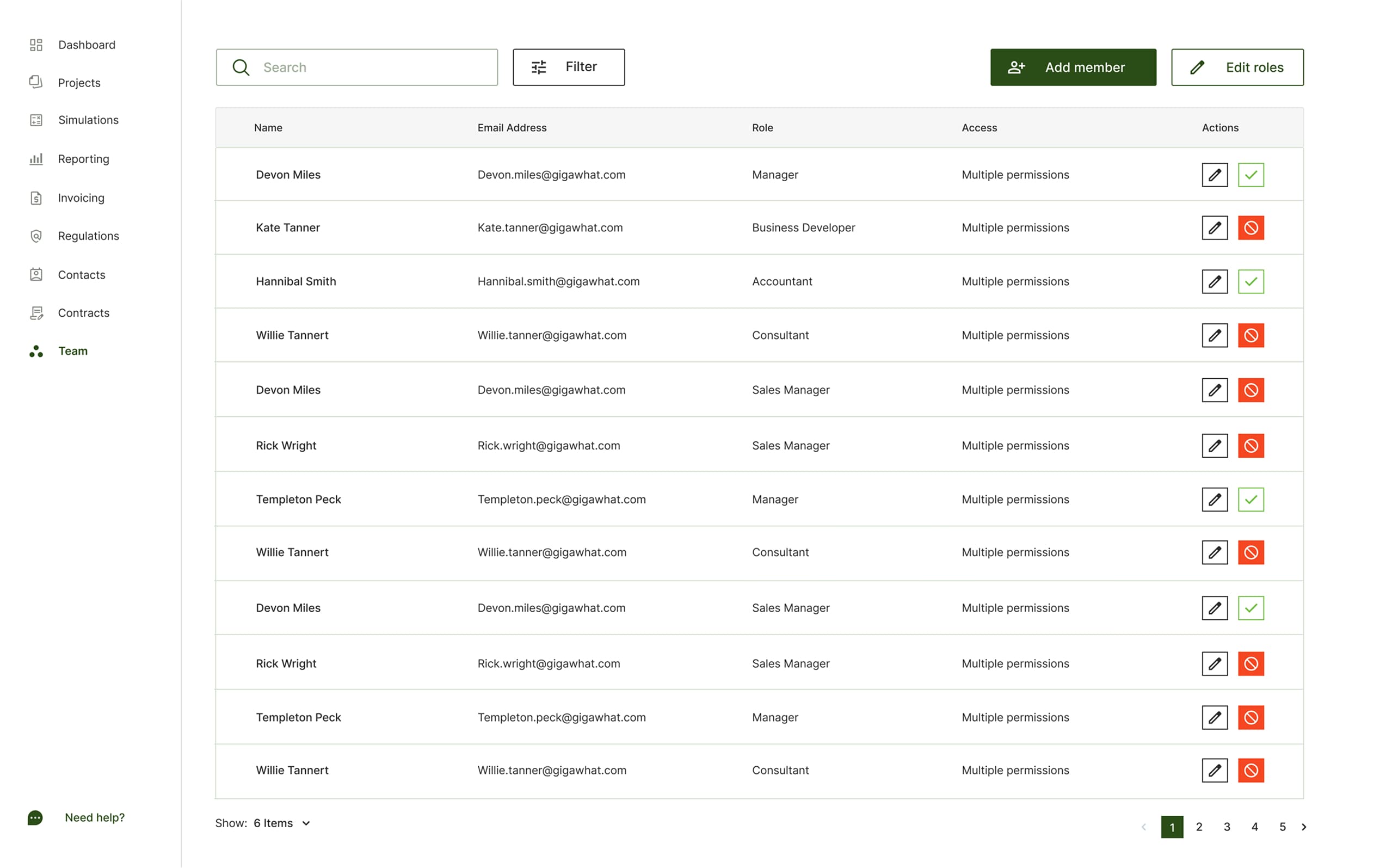Click edit pencil in Hannibal Smith row
The width and height of the screenshot is (1386, 868).
(x=1215, y=281)
